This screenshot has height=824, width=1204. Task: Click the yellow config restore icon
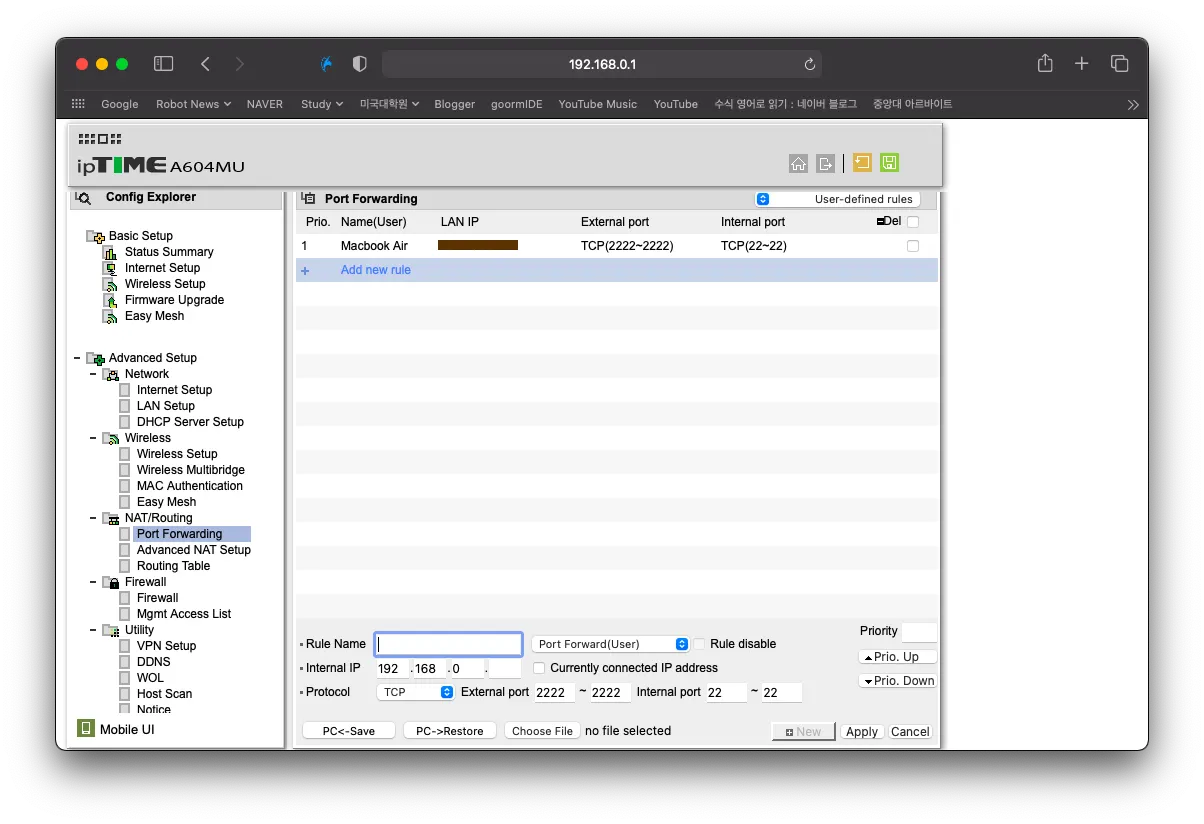point(862,163)
